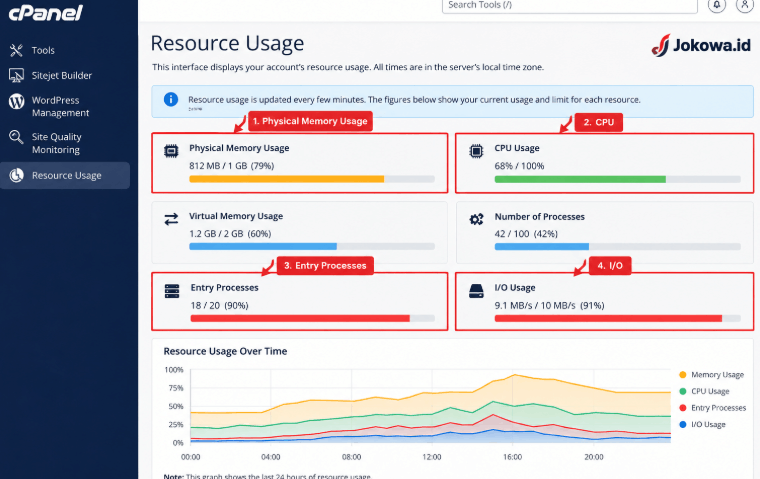Focus the Search Tools input field
This screenshot has height=479, width=760.
click(x=570, y=5)
